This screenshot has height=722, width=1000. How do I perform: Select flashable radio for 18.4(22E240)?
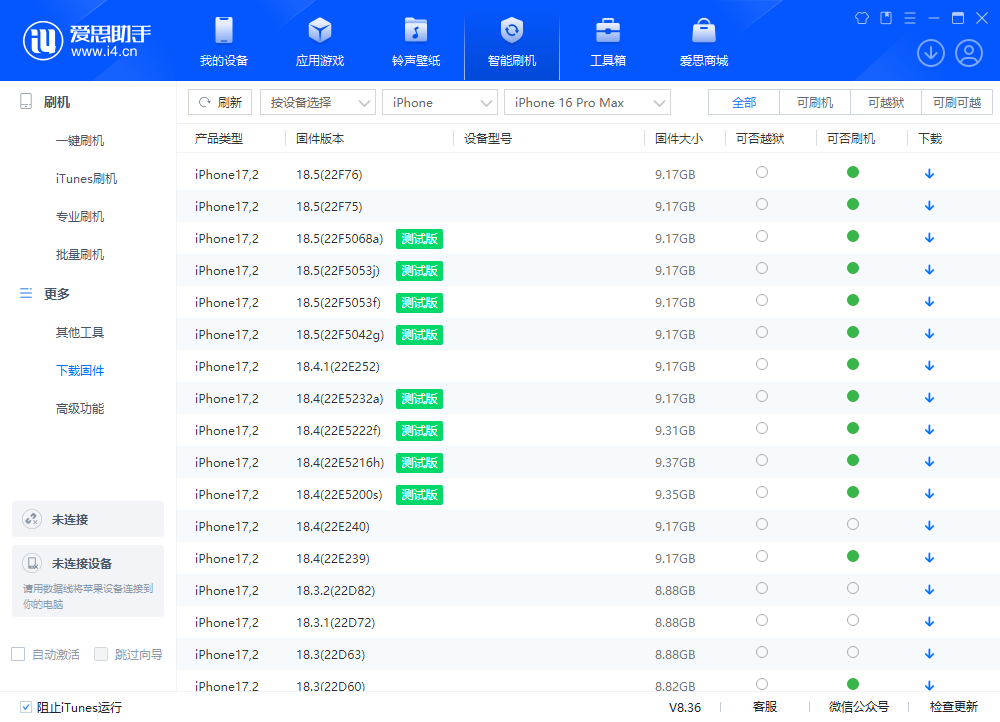click(x=853, y=524)
